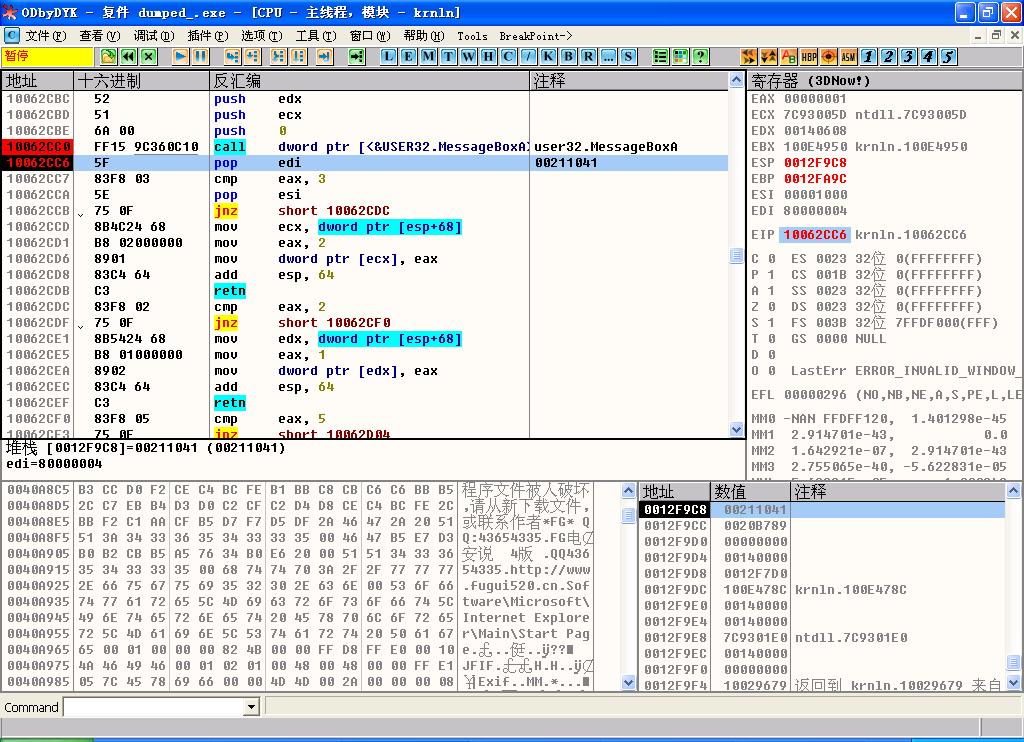Select the call MessageBoxA line at 10062CC0
The image size is (1024, 742).
tap(364, 147)
